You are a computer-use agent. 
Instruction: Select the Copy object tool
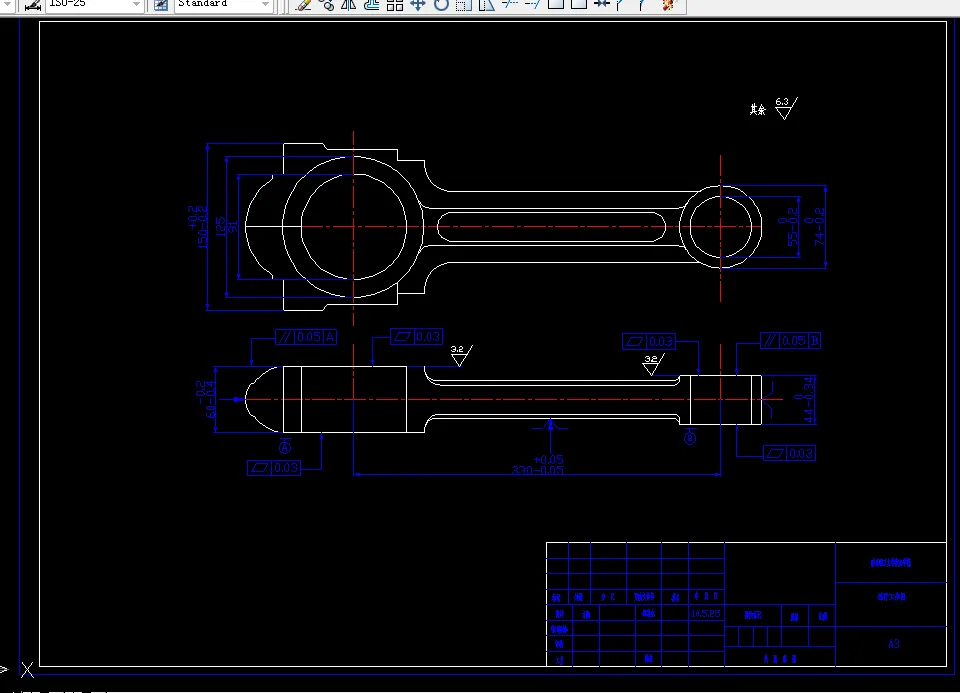tap(326, 5)
